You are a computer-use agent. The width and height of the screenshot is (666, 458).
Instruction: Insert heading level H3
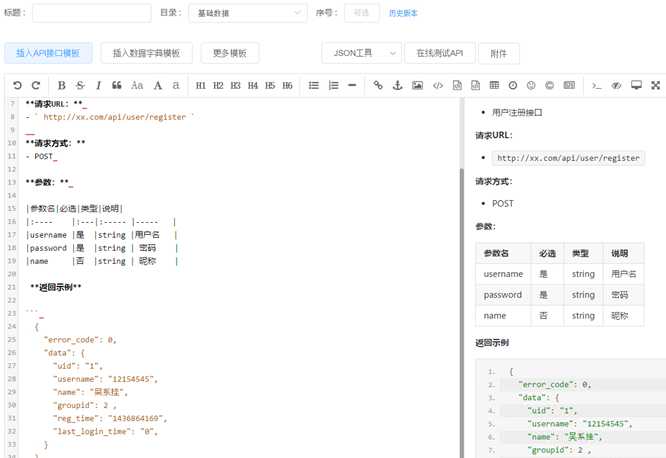click(x=235, y=85)
